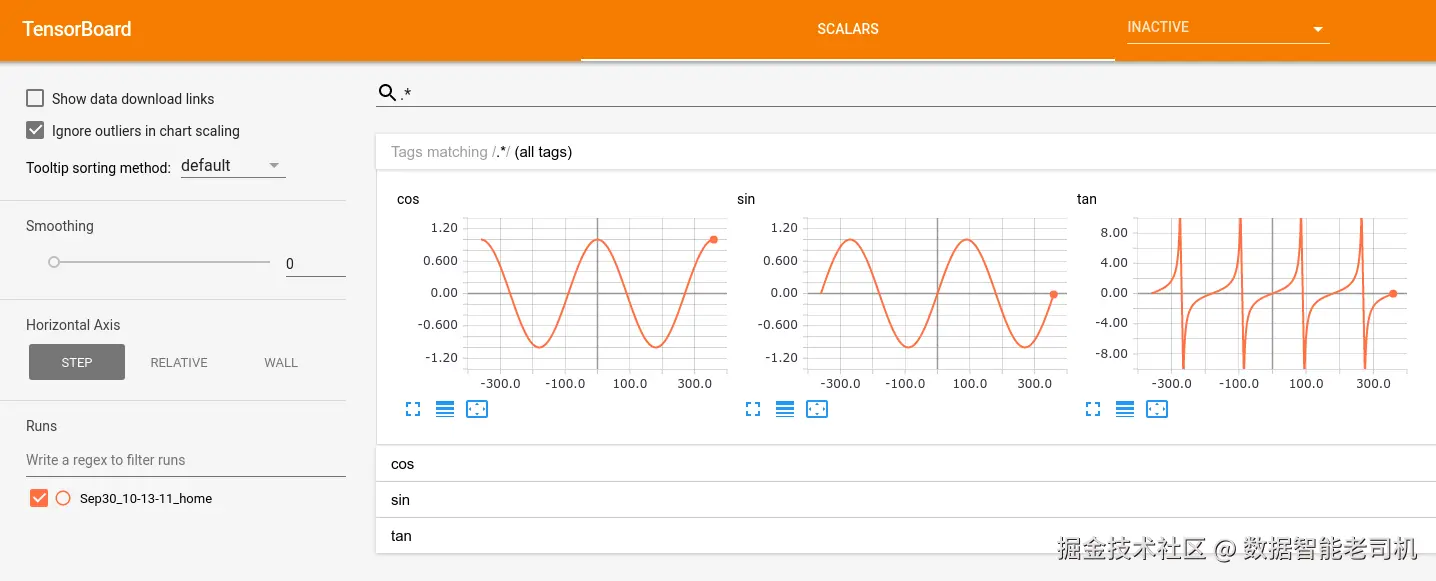Screen dimensions: 1436x581
Task: Expand the cos tag group
Action: click(x=906, y=464)
